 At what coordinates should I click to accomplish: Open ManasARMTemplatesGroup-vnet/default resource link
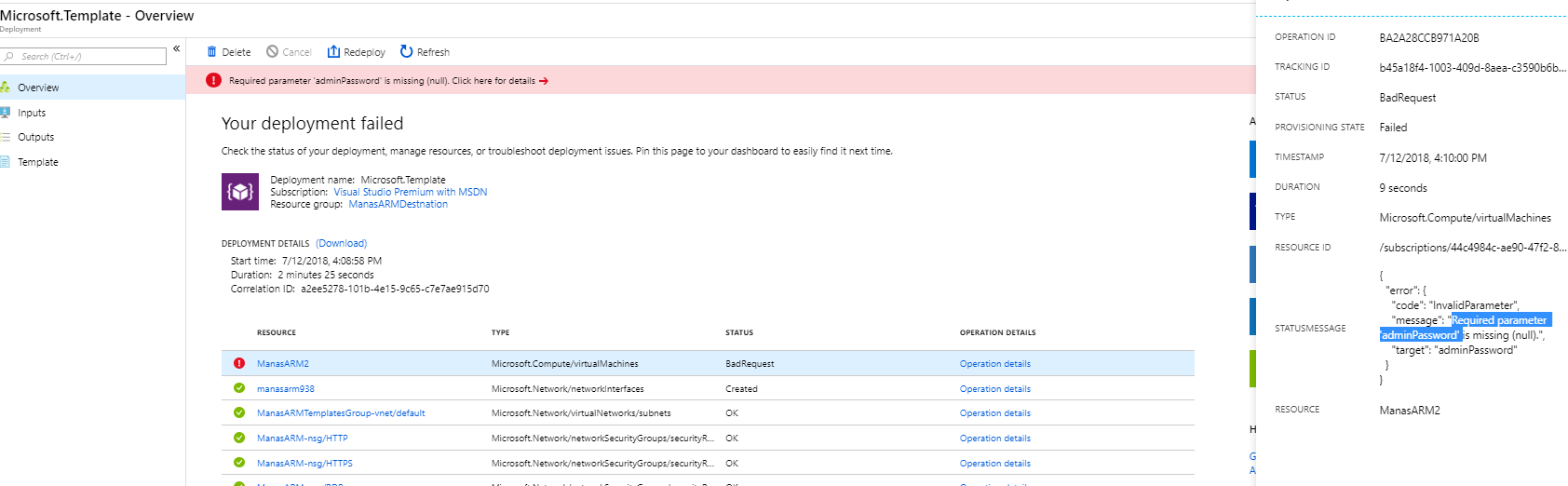coord(341,413)
